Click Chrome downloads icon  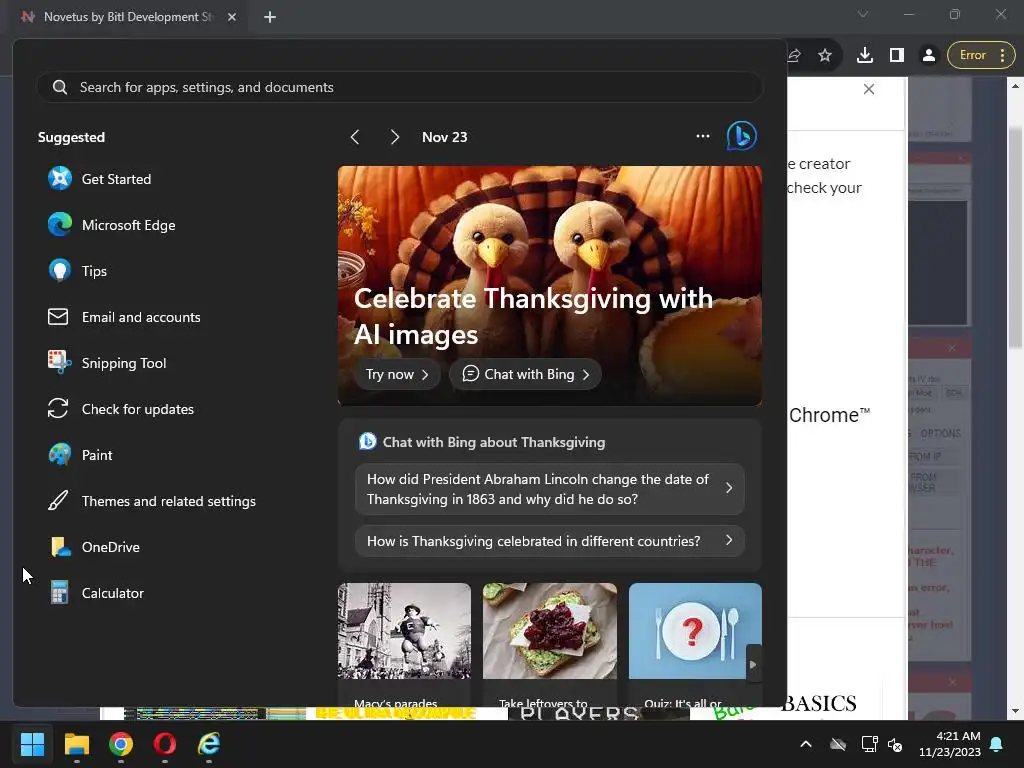[x=865, y=55]
